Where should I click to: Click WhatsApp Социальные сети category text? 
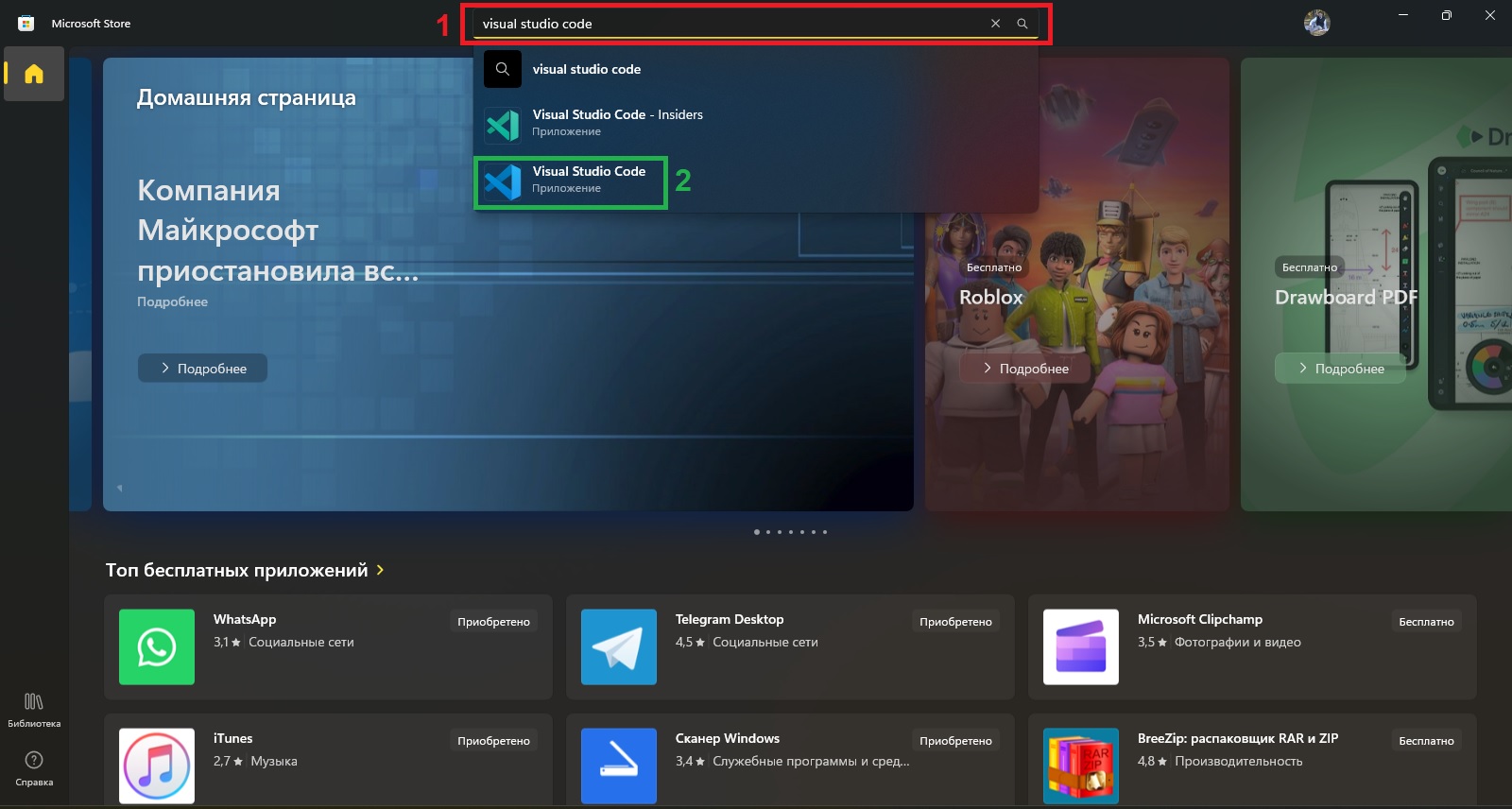(301, 642)
